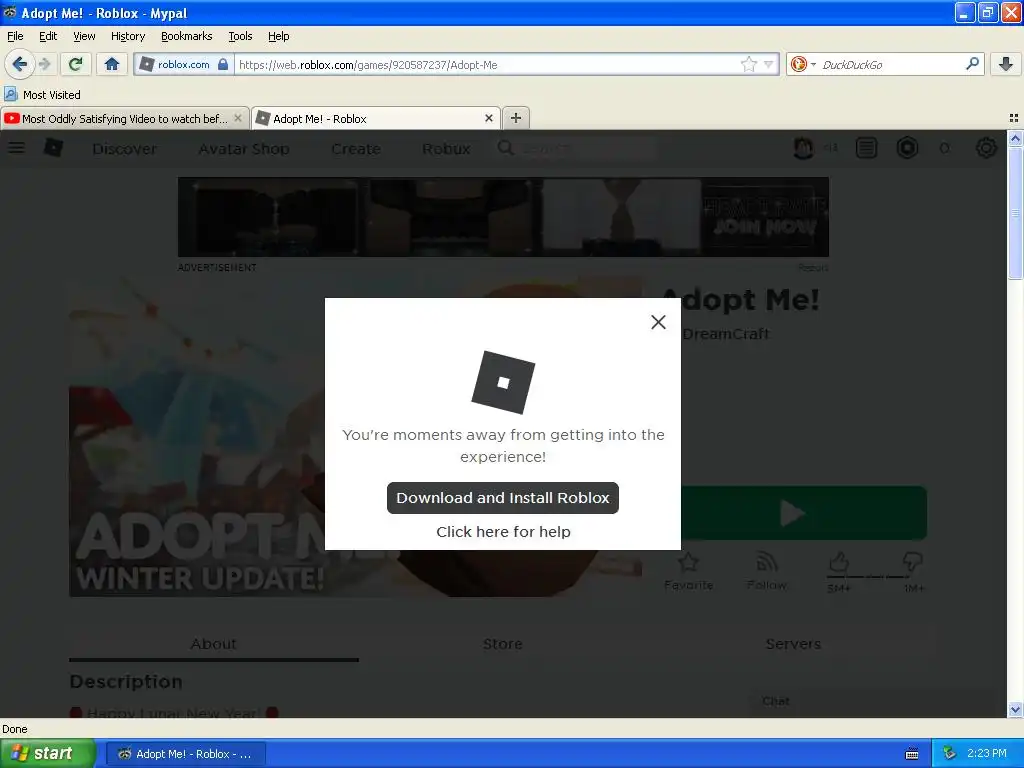Click the DreamCraft creator link

point(726,334)
